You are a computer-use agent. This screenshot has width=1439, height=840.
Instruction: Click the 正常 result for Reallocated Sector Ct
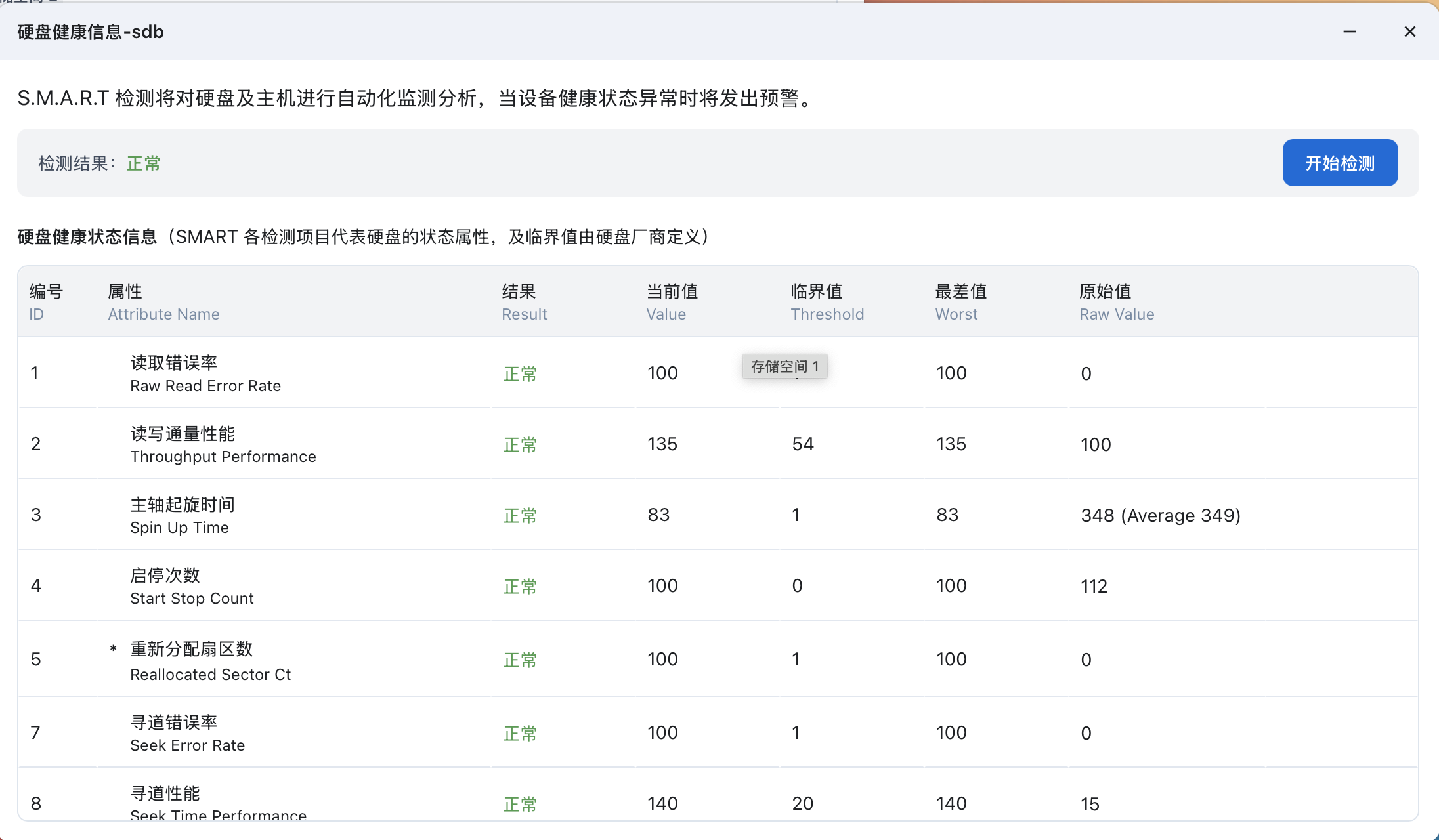[520, 660]
